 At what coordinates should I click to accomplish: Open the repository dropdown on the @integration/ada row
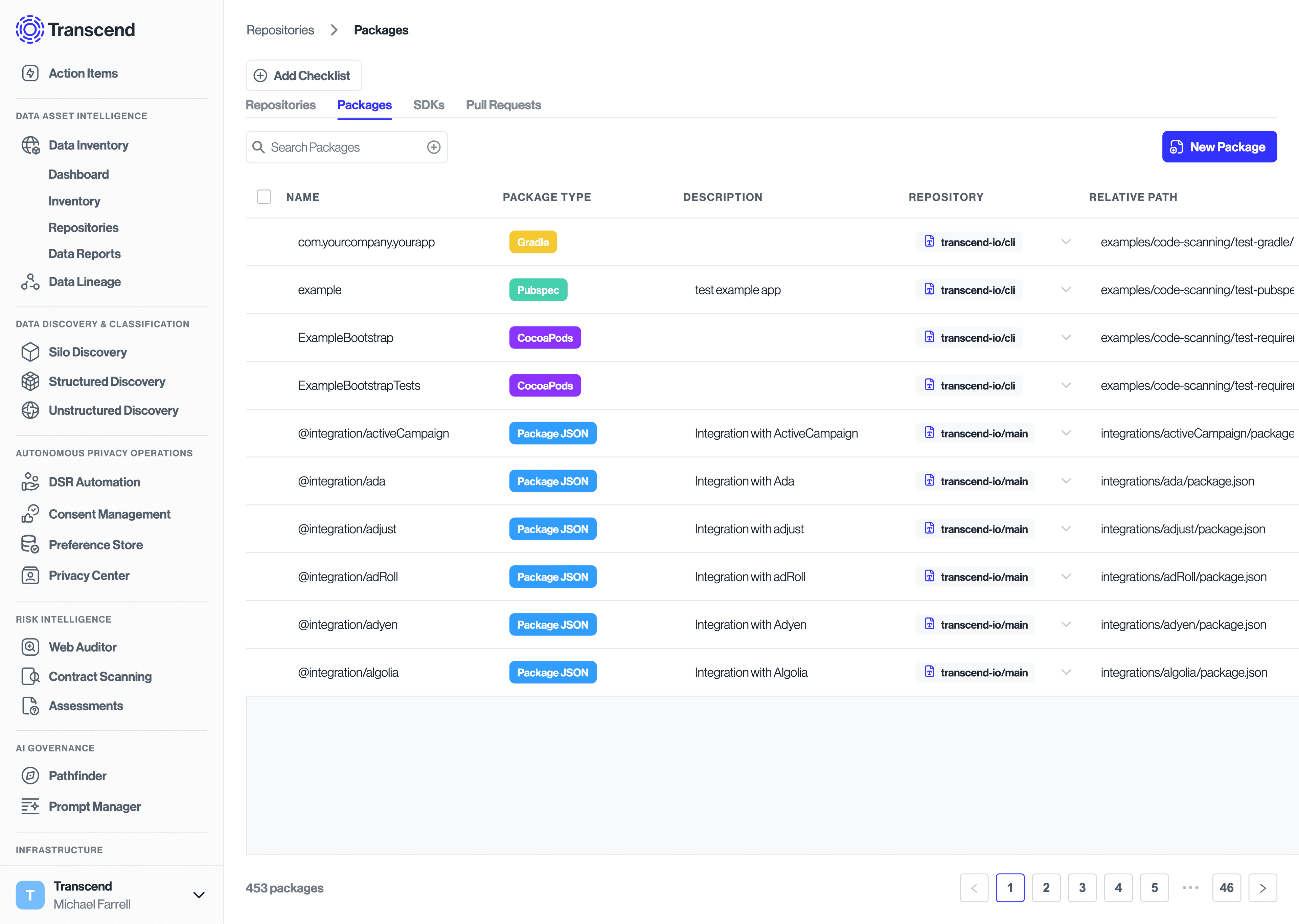tap(1066, 481)
